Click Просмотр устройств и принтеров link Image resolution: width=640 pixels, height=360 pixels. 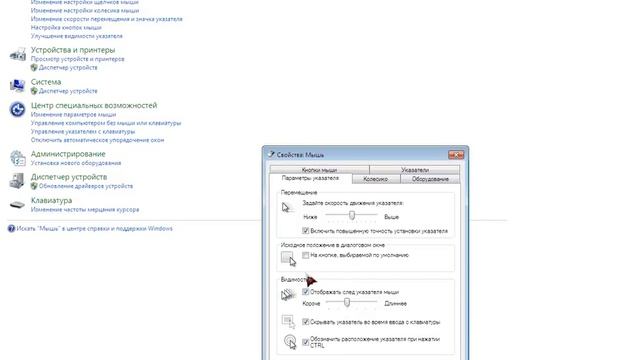pyautogui.click(x=78, y=59)
